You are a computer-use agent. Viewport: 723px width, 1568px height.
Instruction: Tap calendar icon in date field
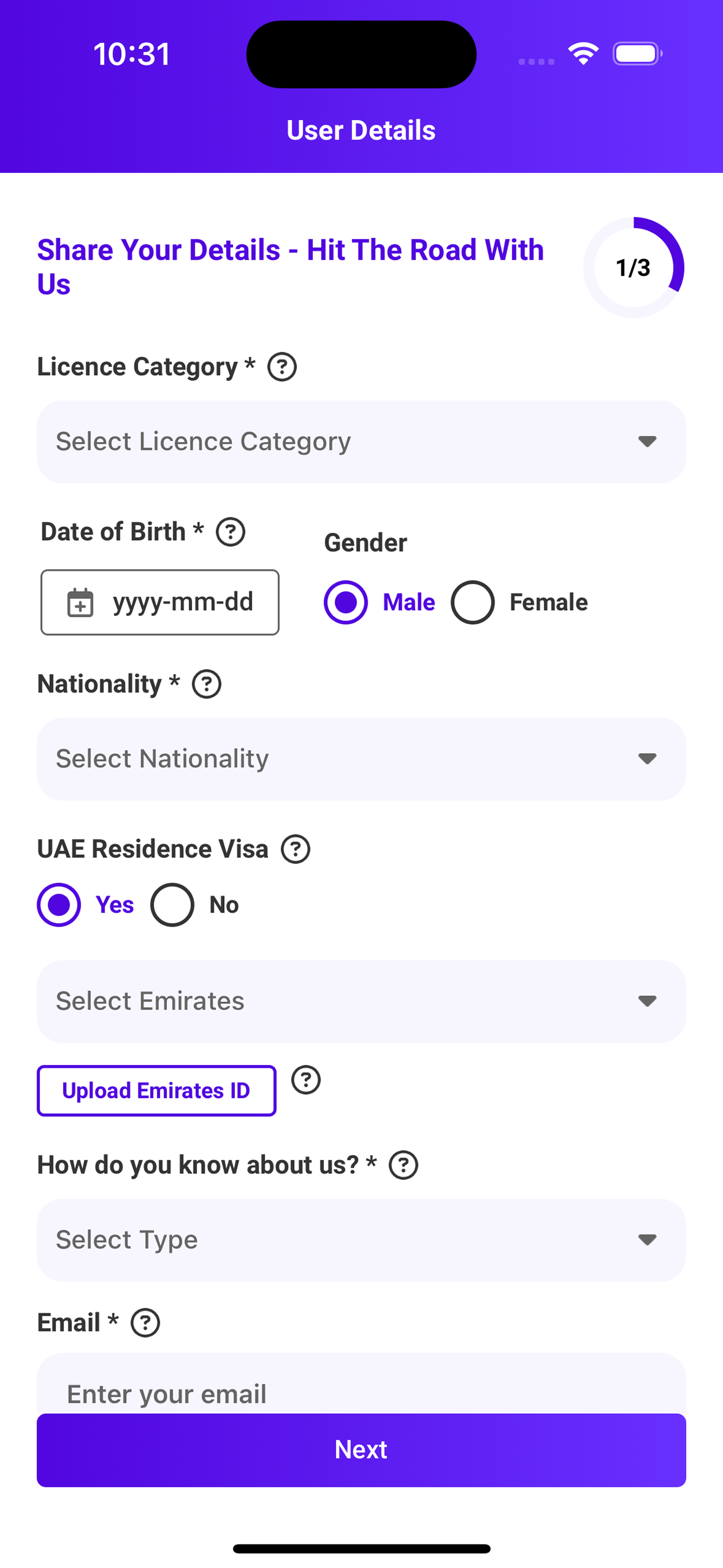click(x=80, y=603)
